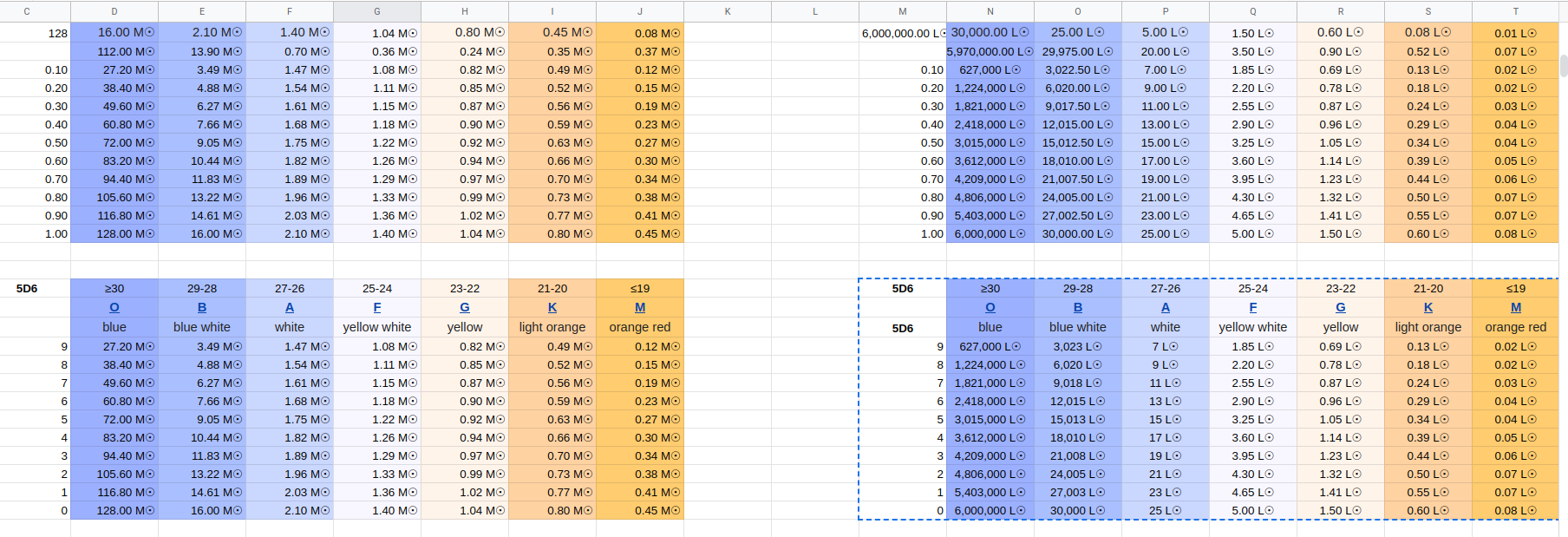
Task: Select cell showing 0.90 L☉
Action: click(x=1341, y=51)
